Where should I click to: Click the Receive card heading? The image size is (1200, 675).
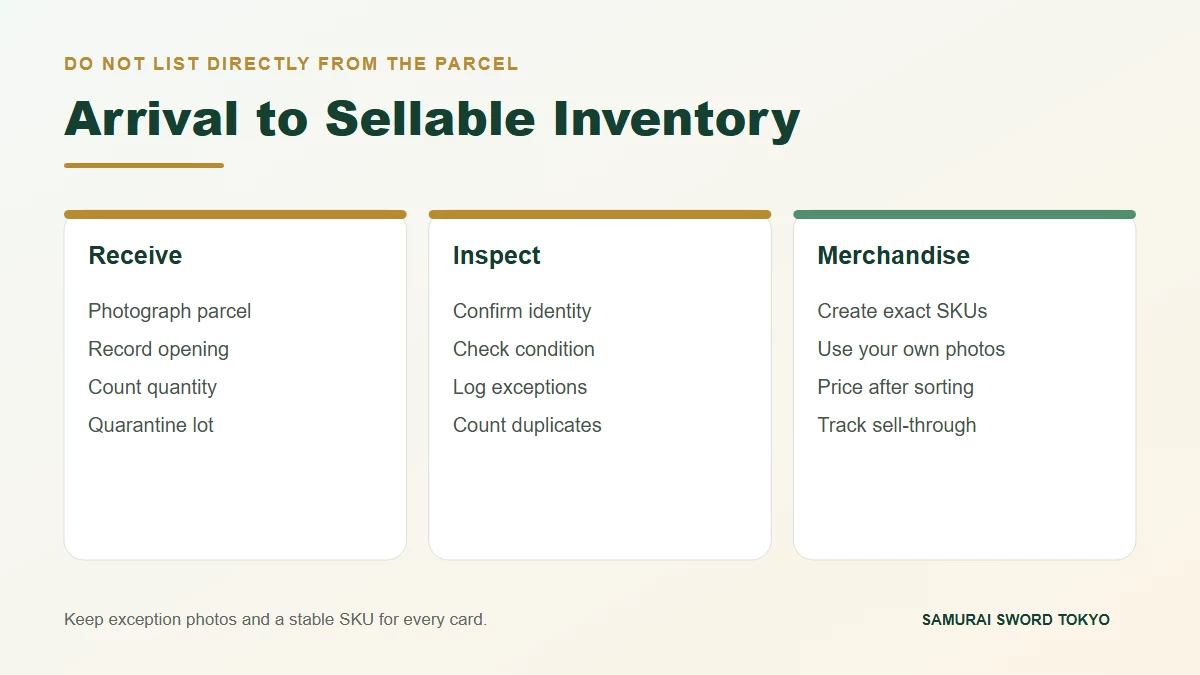click(x=135, y=256)
